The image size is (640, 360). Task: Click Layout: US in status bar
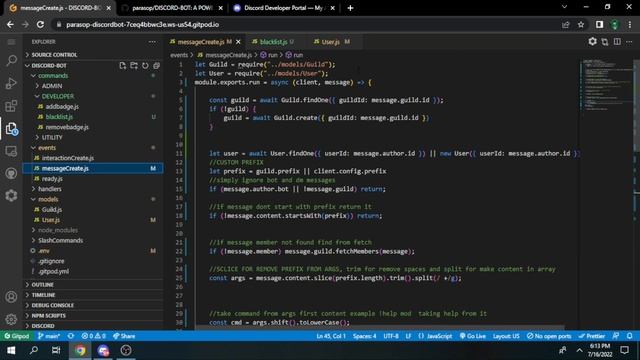click(506, 336)
